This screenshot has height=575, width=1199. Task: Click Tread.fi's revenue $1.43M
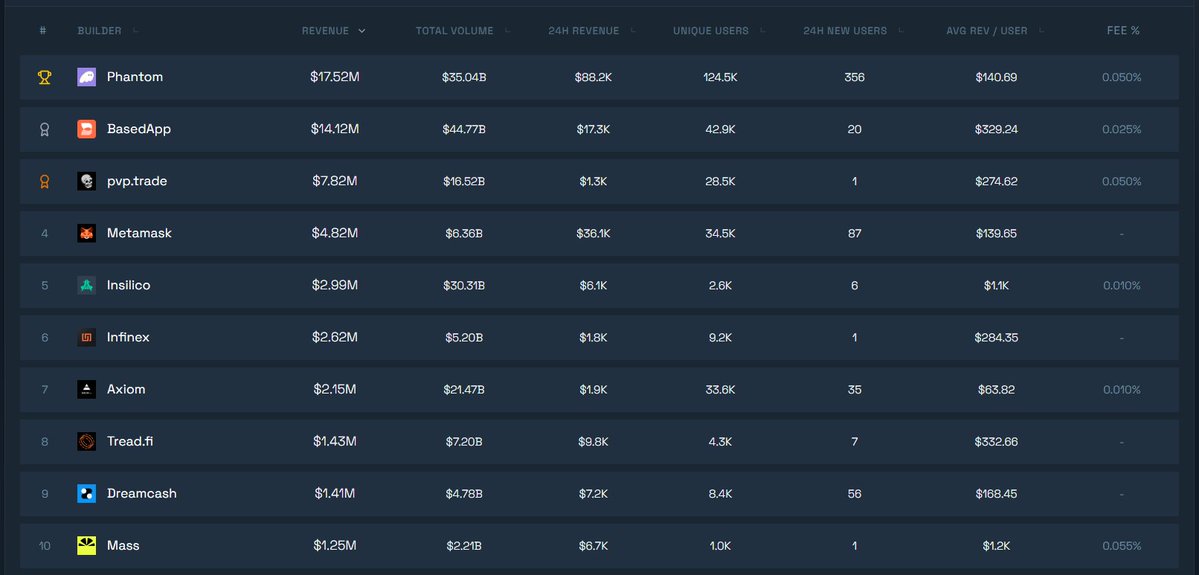point(334,441)
